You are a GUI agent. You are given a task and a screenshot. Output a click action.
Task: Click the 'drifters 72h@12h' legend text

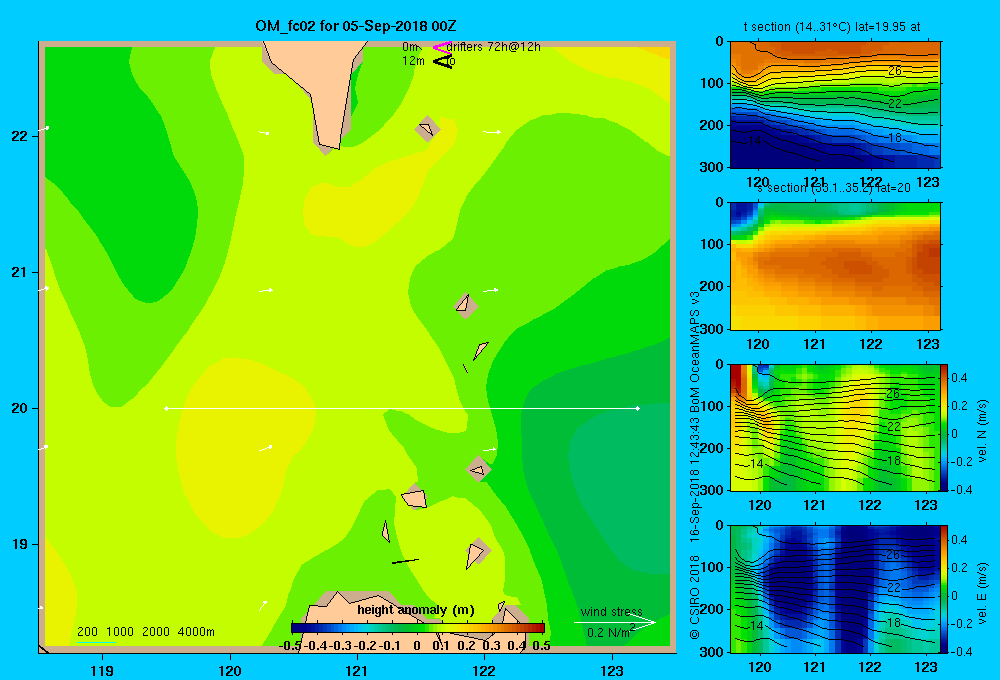[x=494, y=47]
